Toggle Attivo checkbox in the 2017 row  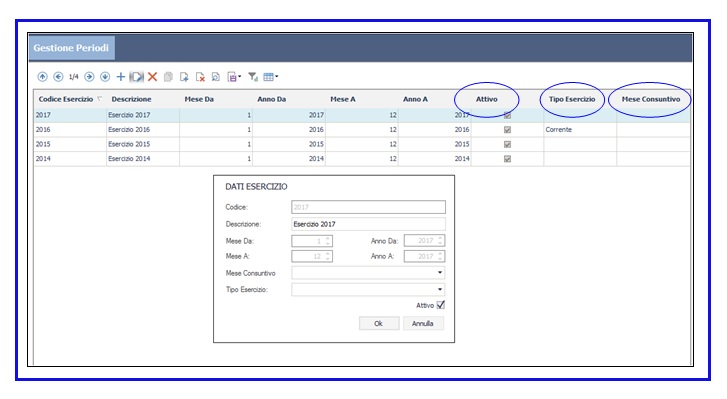click(507, 115)
